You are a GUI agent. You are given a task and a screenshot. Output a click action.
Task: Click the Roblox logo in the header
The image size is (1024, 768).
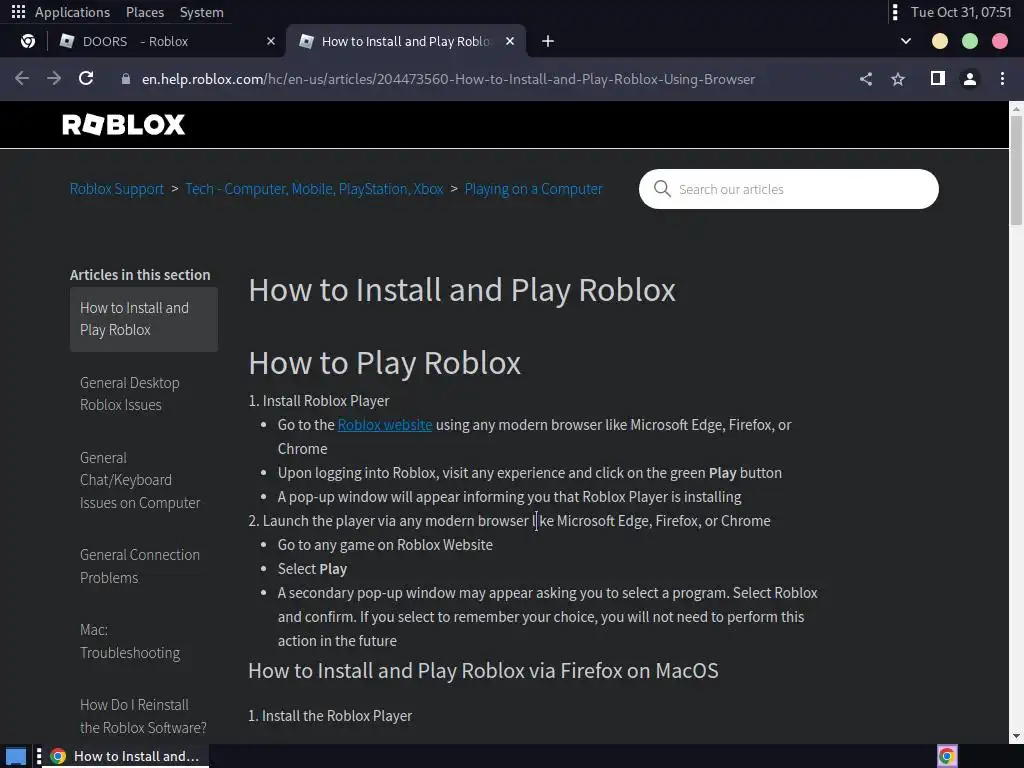[123, 124]
